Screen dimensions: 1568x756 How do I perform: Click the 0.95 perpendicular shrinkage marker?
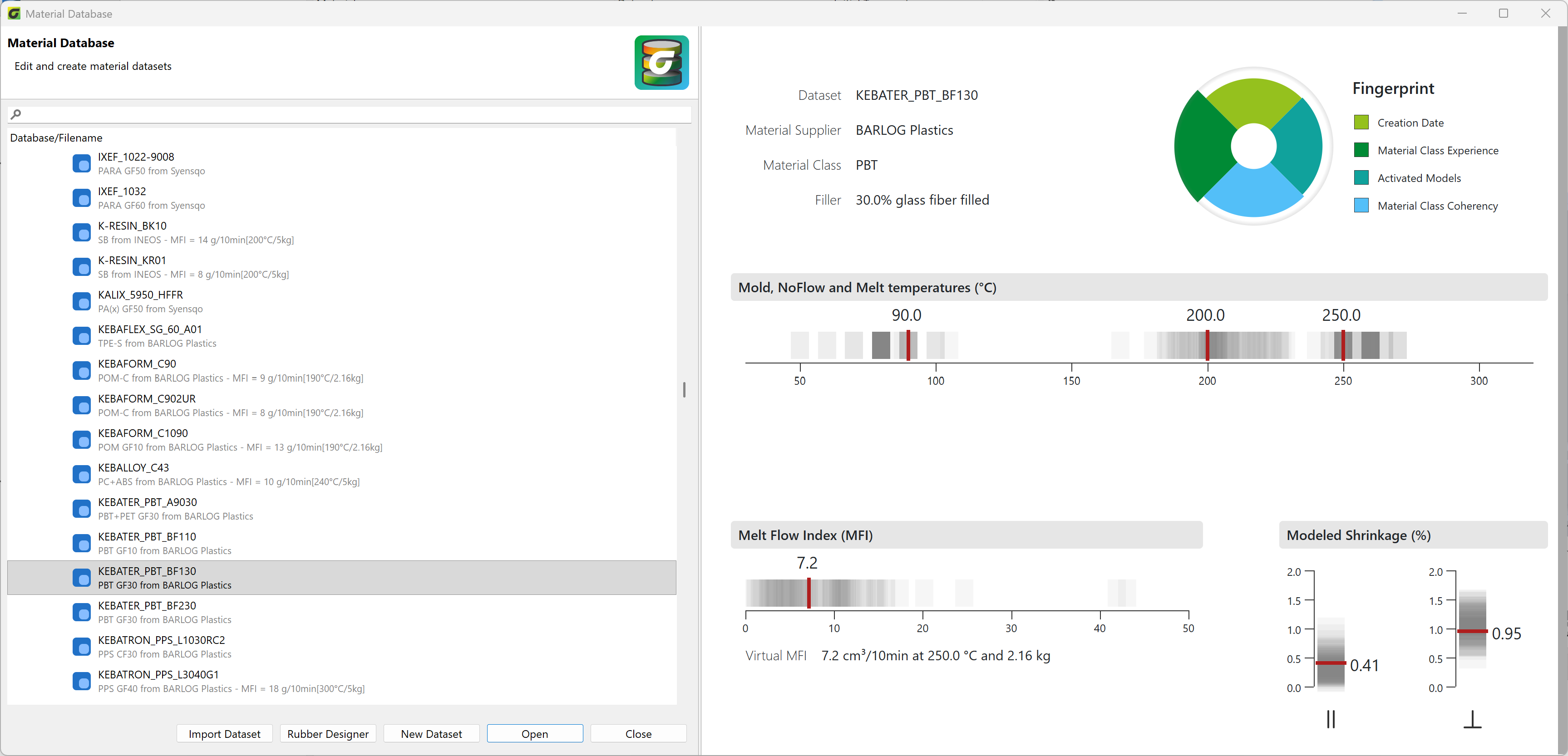1472,631
